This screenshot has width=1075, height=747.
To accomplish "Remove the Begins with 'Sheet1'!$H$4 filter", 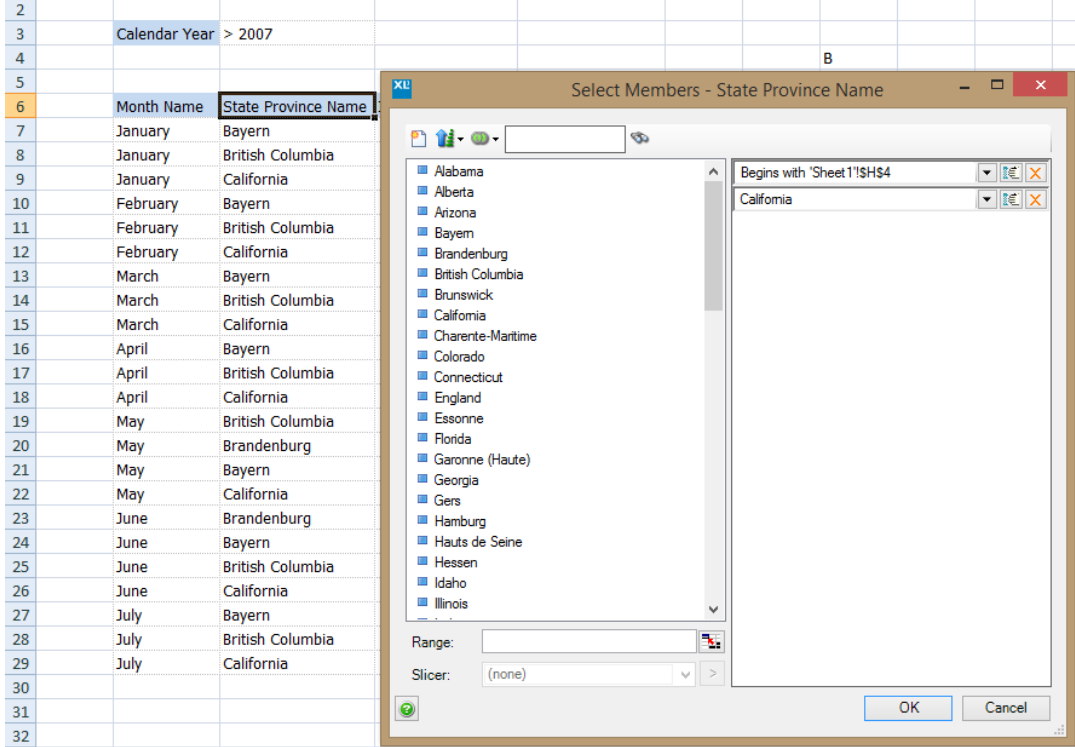I will tap(1037, 172).
